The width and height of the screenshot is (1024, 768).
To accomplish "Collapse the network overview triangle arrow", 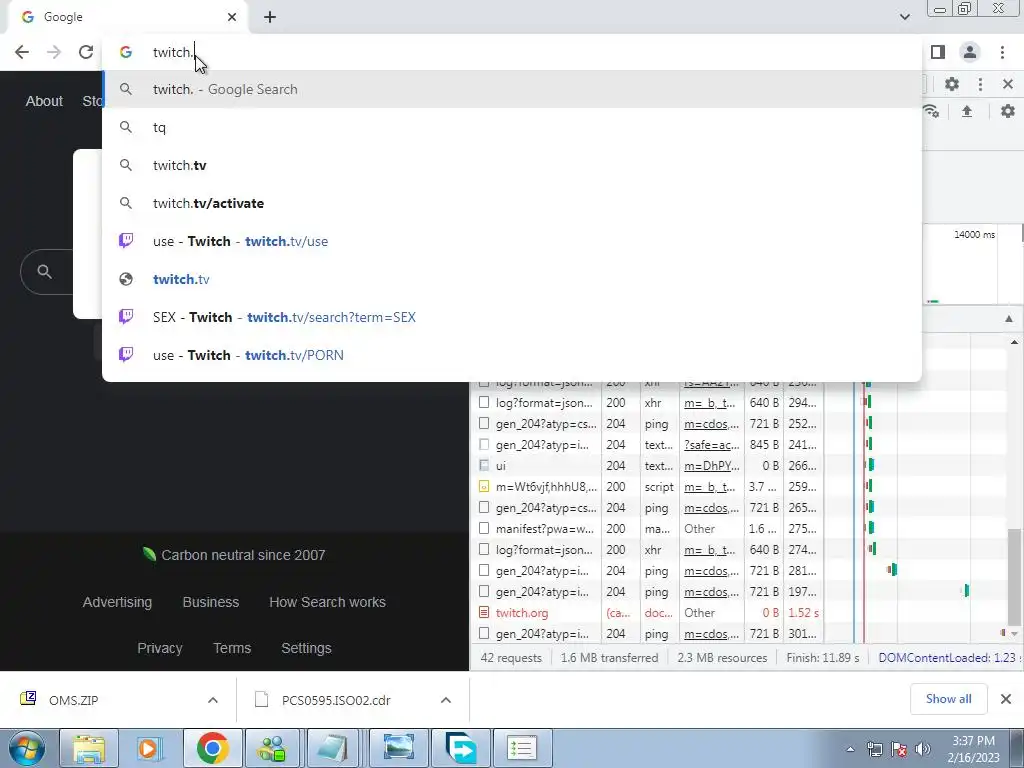I will point(1009,319).
